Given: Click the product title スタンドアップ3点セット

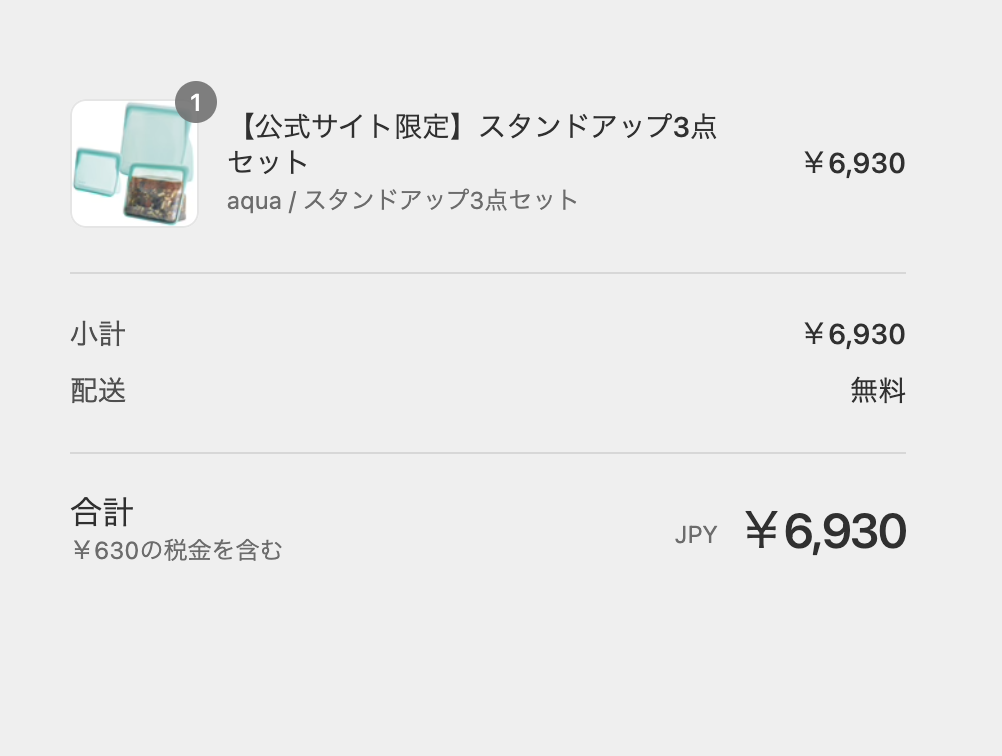Looking at the screenshot, I should click(x=472, y=144).
